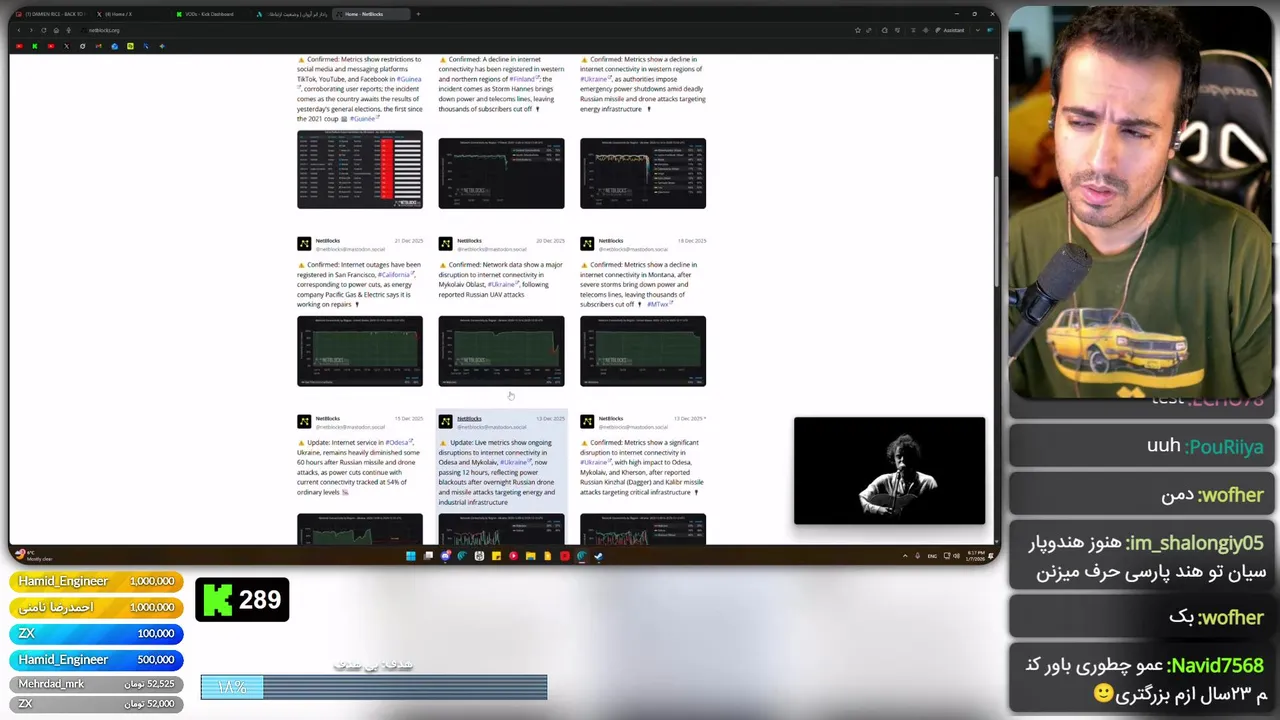Viewport: 1280px width, 720px height.
Task: Open the Finland connectivity chart image
Action: [501, 174]
